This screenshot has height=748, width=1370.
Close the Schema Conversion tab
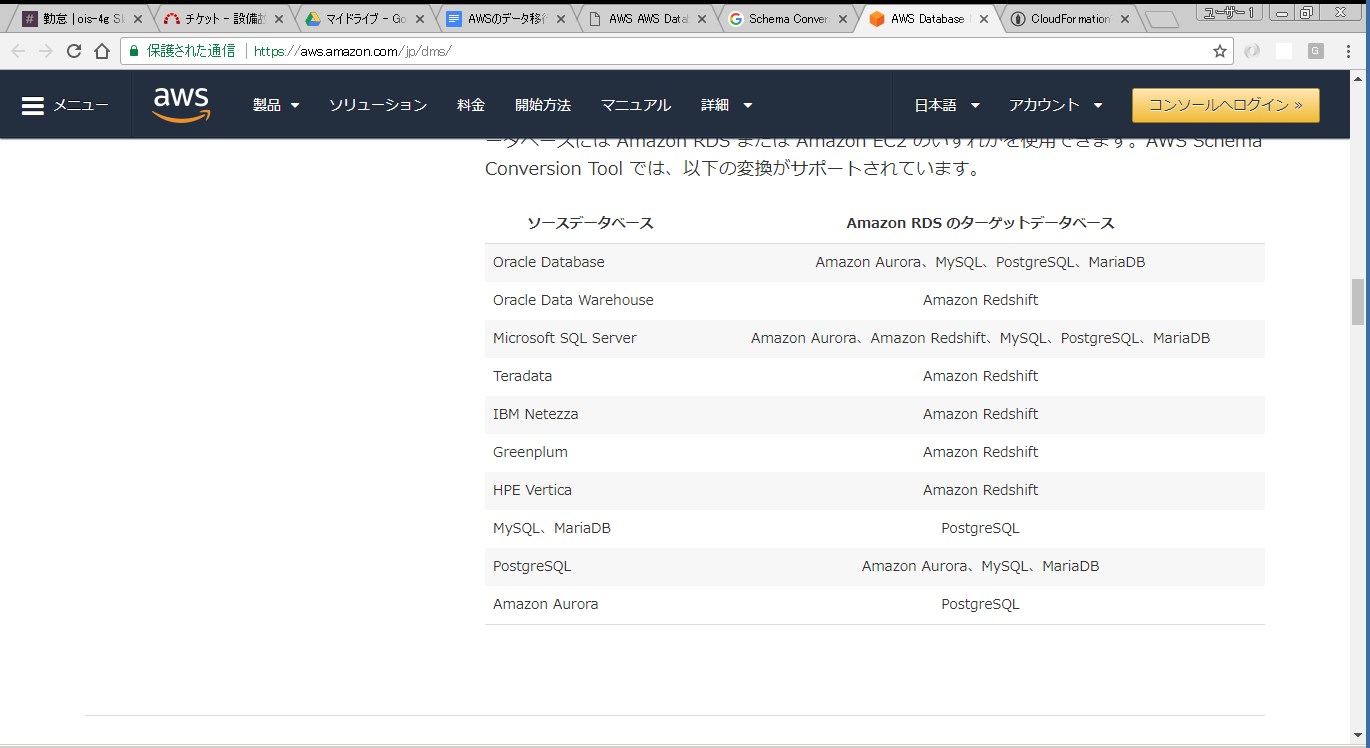(x=843, y=19)
